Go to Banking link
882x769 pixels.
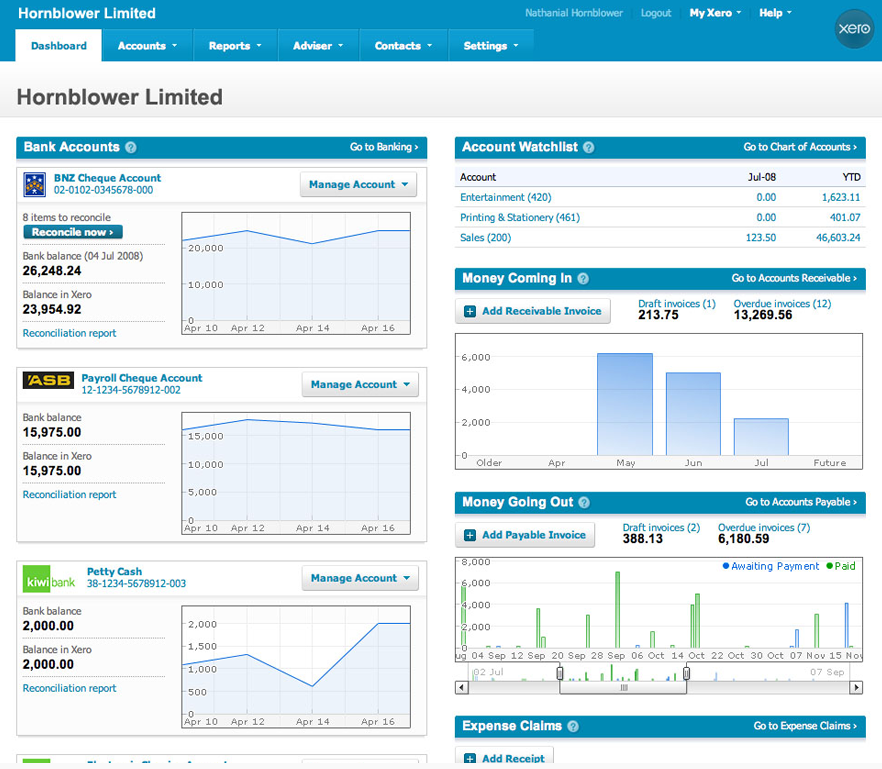pos(384,147)
